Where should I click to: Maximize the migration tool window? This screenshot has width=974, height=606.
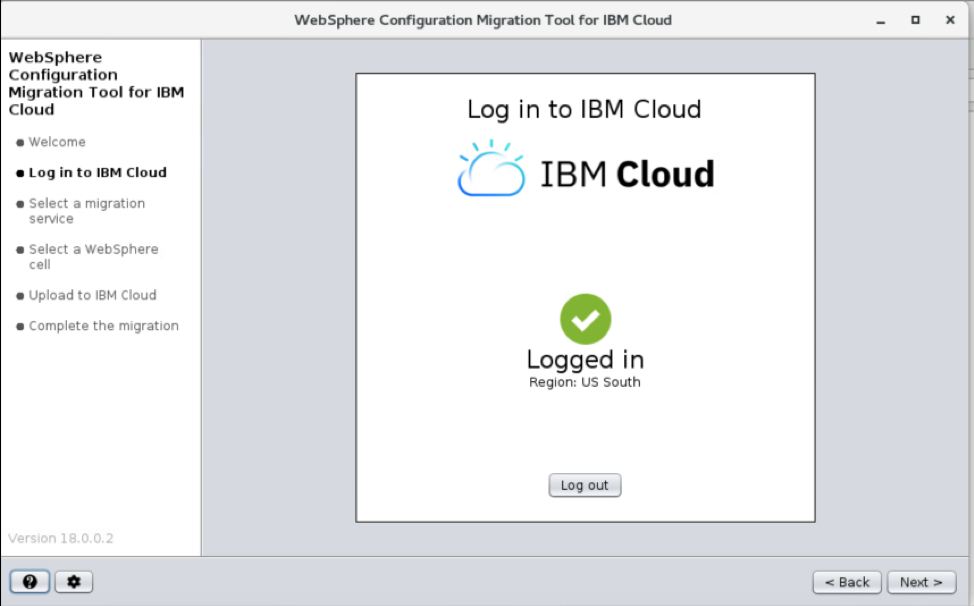click(x=915, y=20)
